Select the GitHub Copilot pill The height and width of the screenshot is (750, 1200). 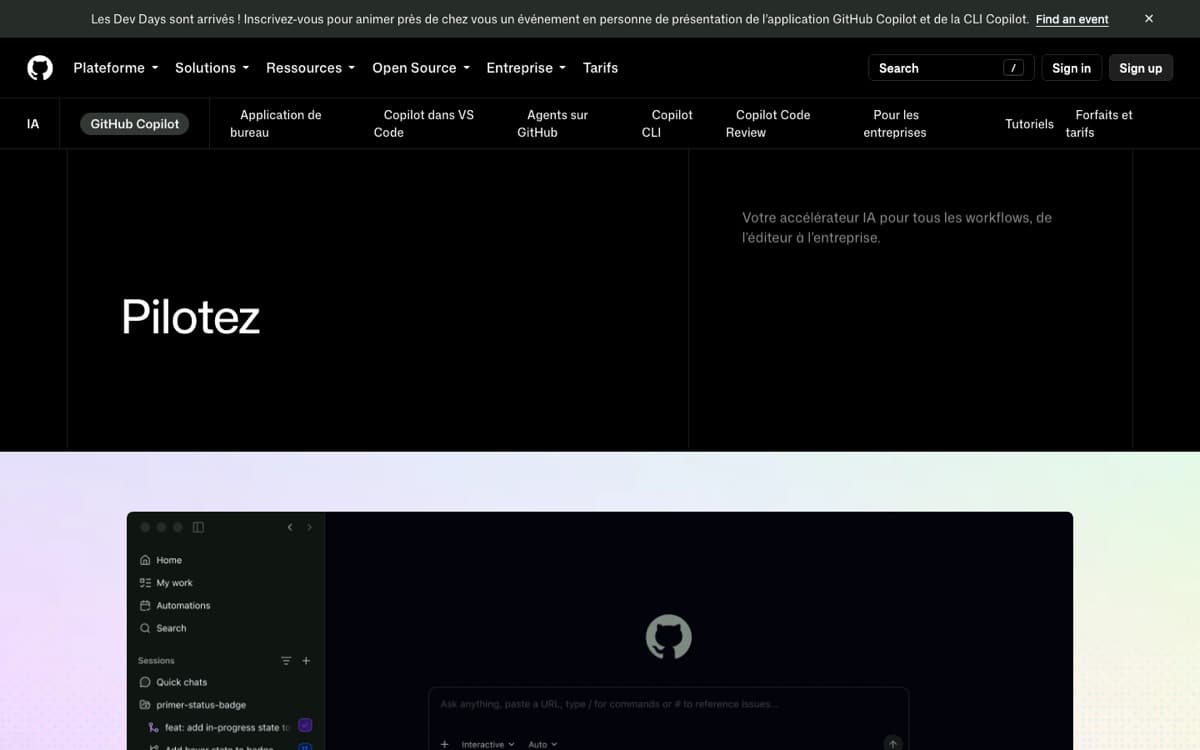click(x=134, y=124)
